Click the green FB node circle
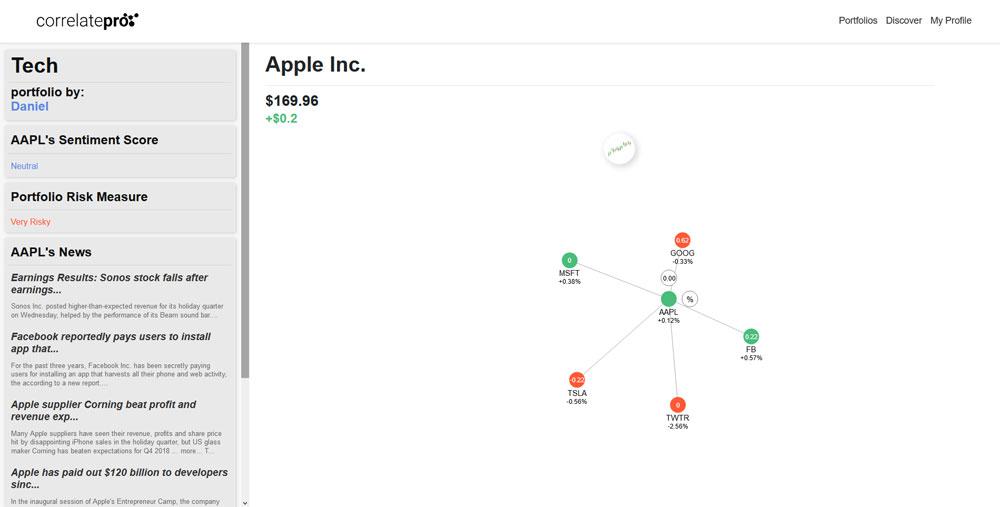Image resolution: width=1000 pixels, height=507 pixels. pos(751,337)
